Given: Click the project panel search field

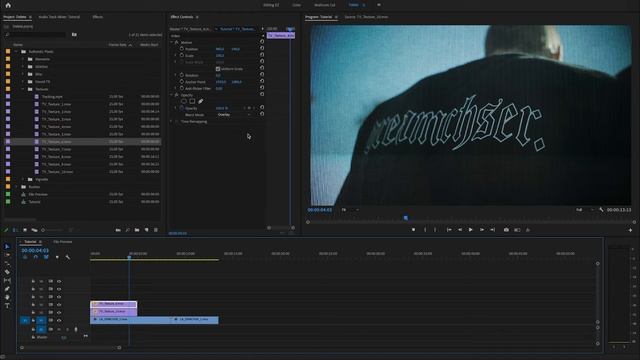Looking at the screenshot, I should pos(37,35).
